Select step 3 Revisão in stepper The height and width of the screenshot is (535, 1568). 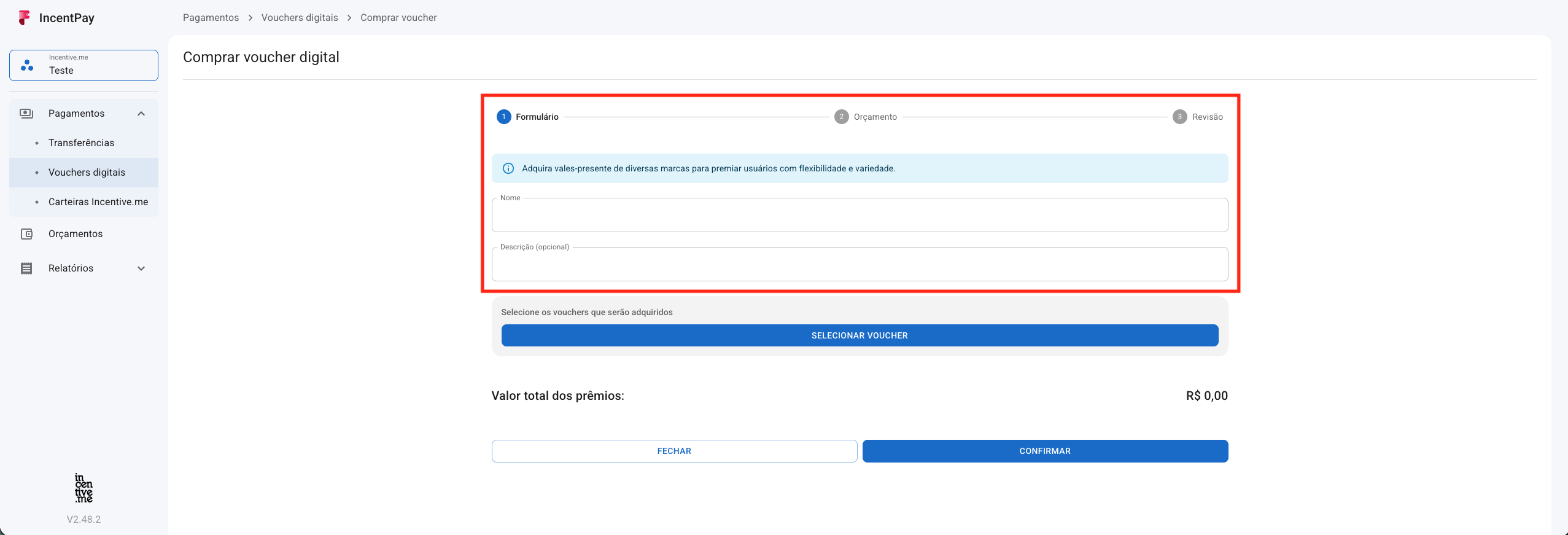click(x=1198, y=117)
